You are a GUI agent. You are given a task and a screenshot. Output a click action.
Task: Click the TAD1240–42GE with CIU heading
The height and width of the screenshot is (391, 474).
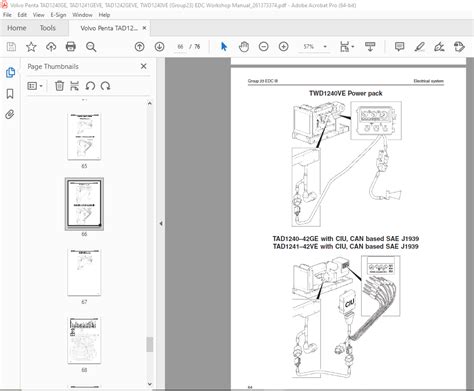point(346,239)
